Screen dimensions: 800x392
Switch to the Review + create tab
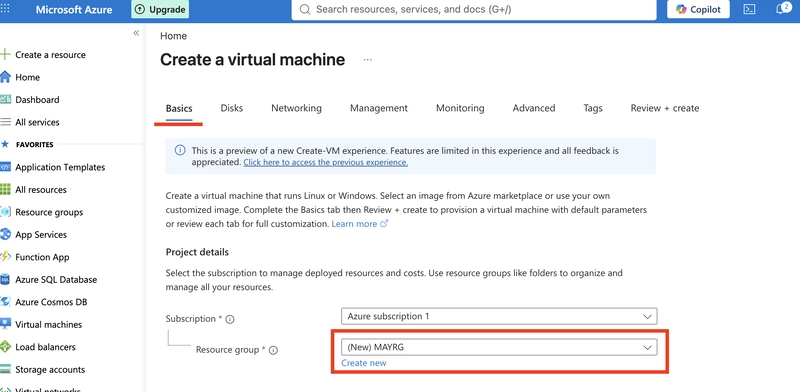[665, 108]
